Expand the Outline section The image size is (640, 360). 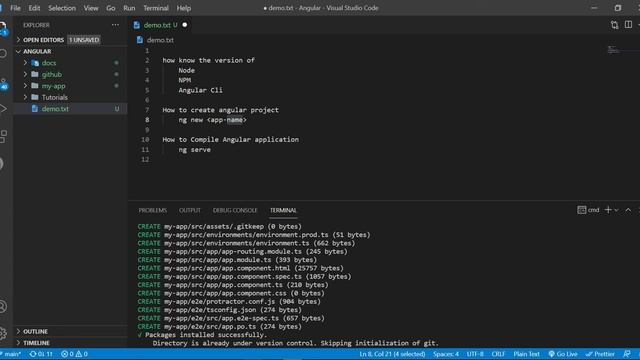coord(18,331)
